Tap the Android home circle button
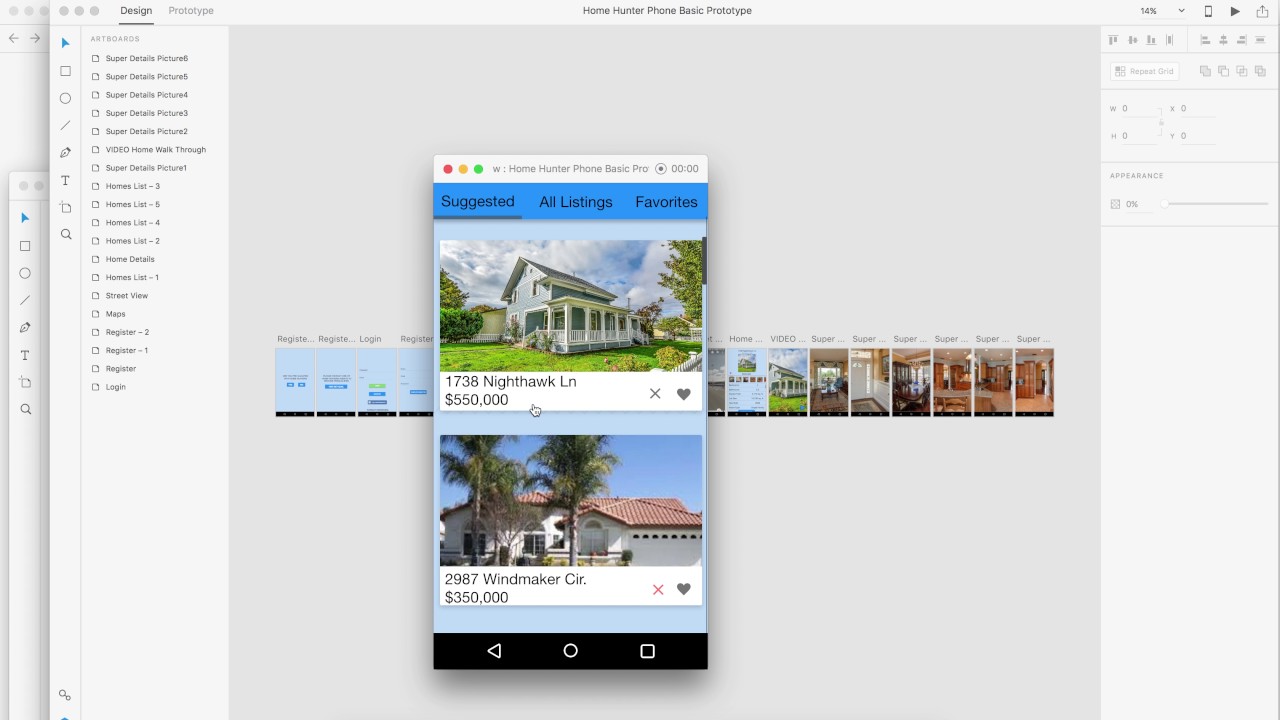The image size is (1280, 720). click(570, 651)
